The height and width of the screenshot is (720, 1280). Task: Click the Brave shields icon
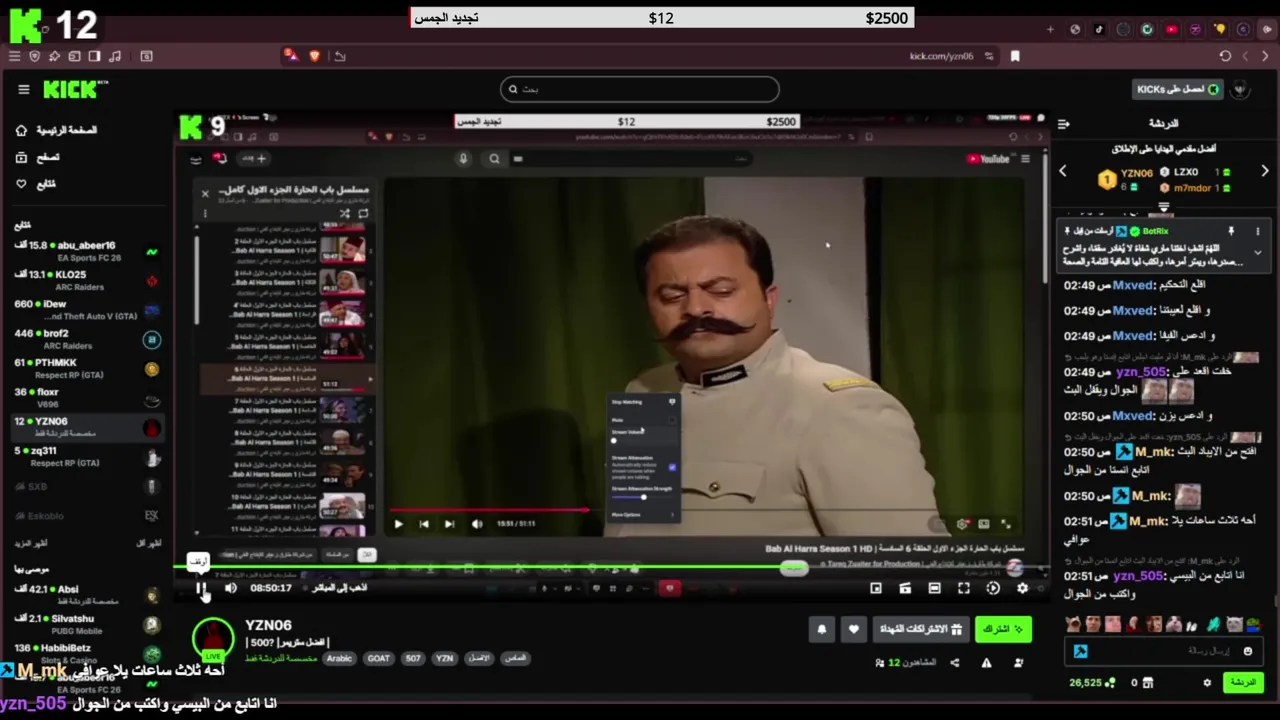pyautogui.click(x=315, y=56)
